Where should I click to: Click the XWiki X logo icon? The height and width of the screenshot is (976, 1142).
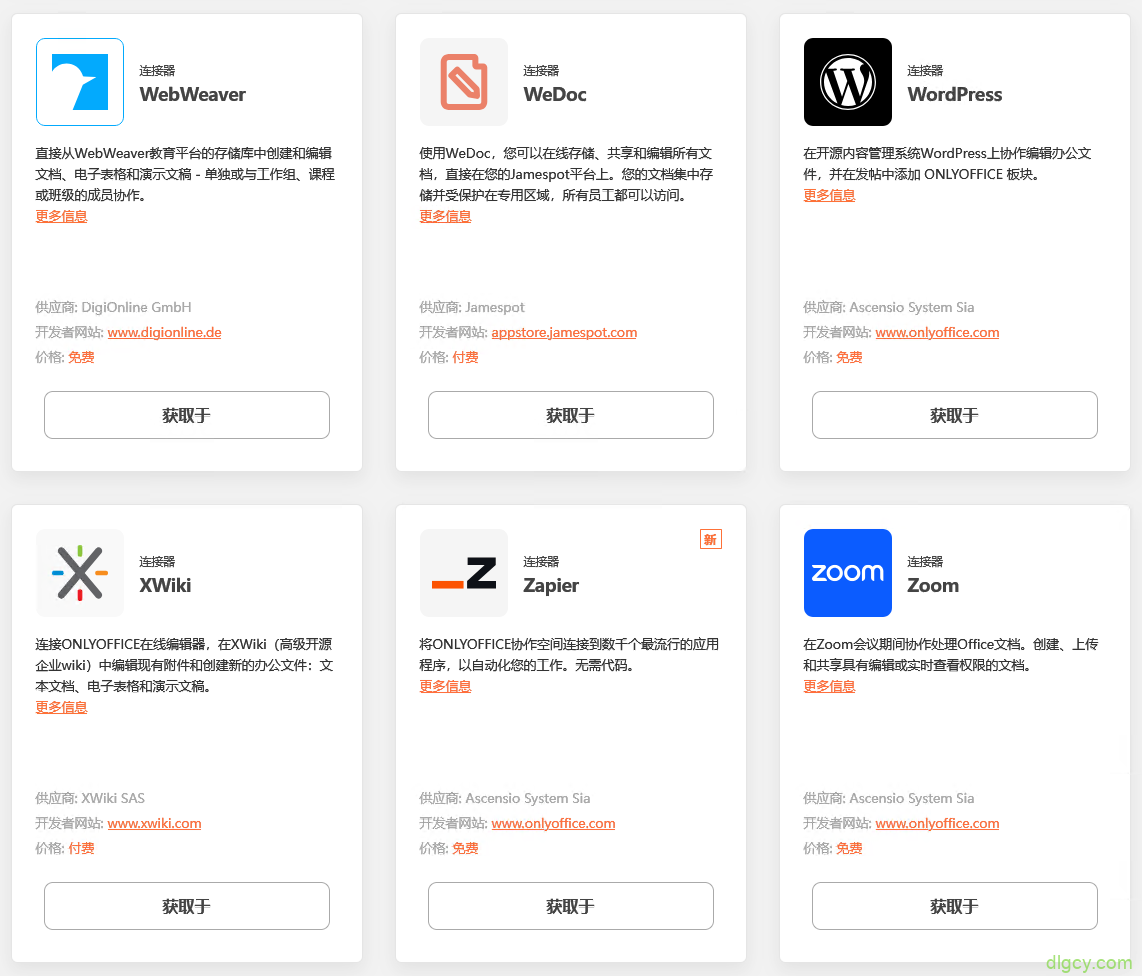click(79, 572)
